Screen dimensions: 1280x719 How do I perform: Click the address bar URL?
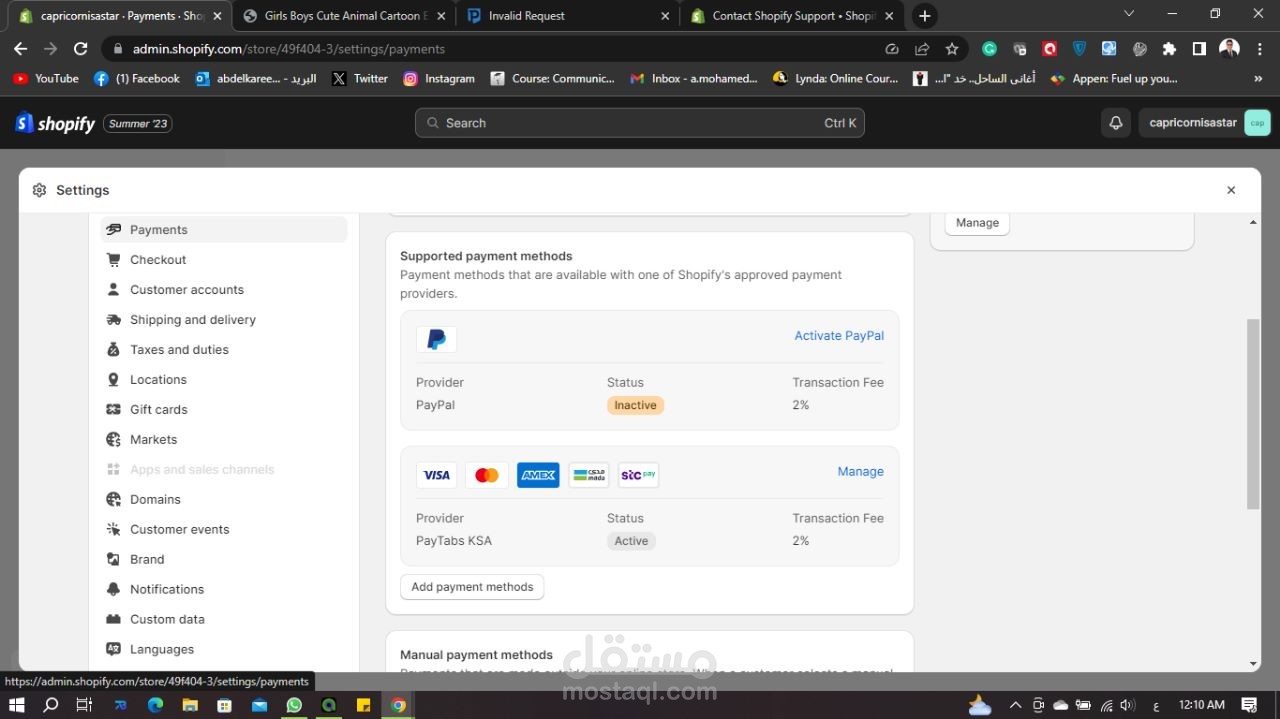point(289,49)
